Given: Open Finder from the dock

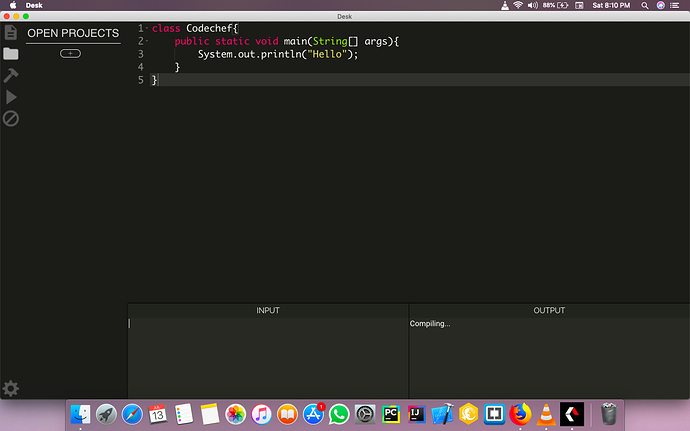Looking at the screenshot, I should 80,414.
